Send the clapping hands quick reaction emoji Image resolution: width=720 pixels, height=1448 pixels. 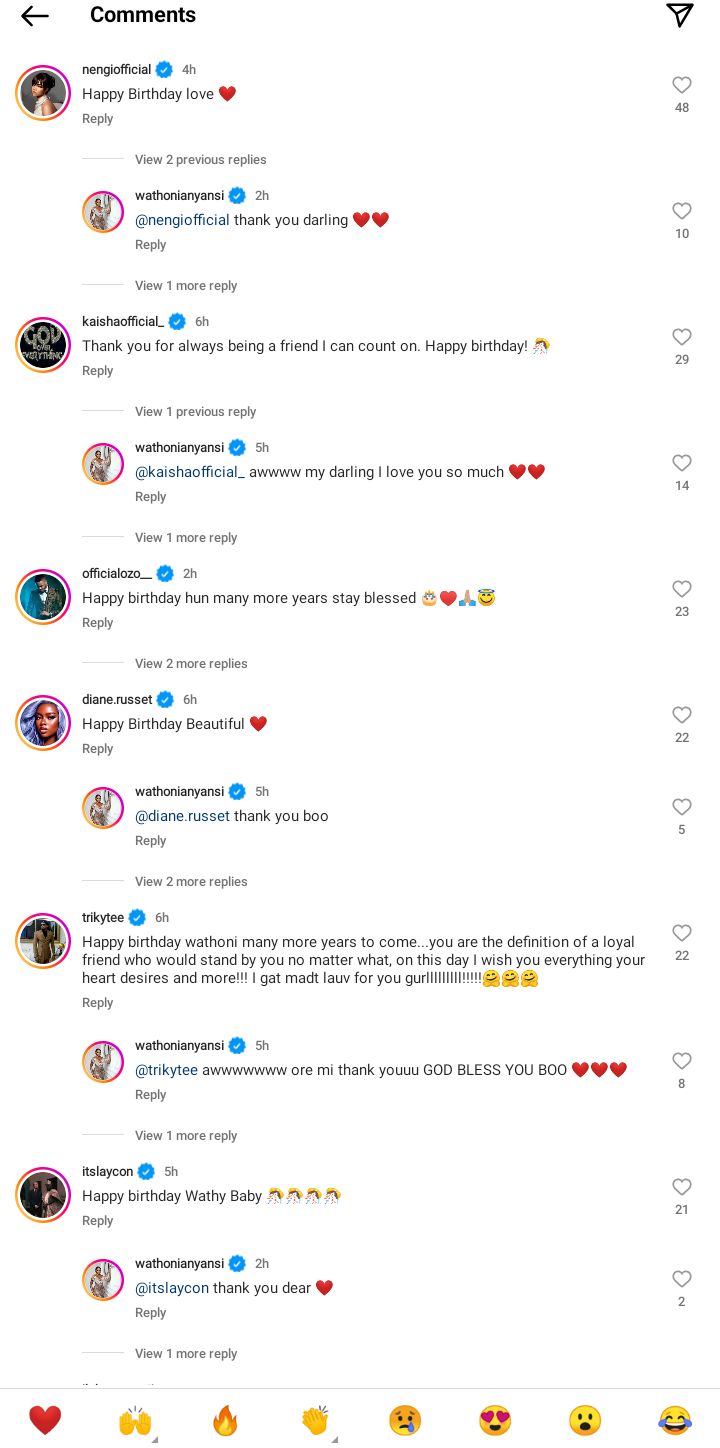(315, 1420)
